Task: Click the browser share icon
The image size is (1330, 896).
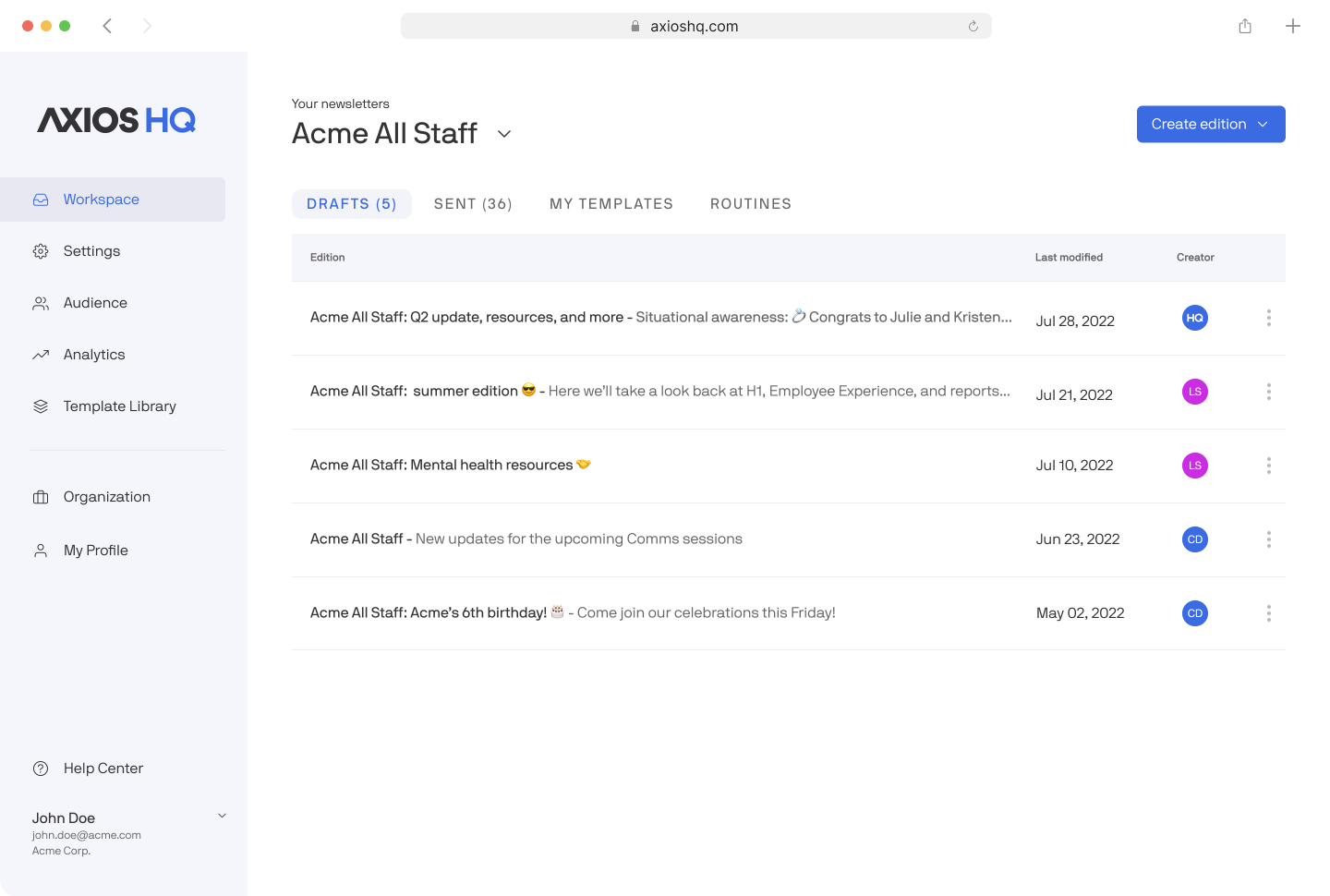Action: (x=1245, y=26)
